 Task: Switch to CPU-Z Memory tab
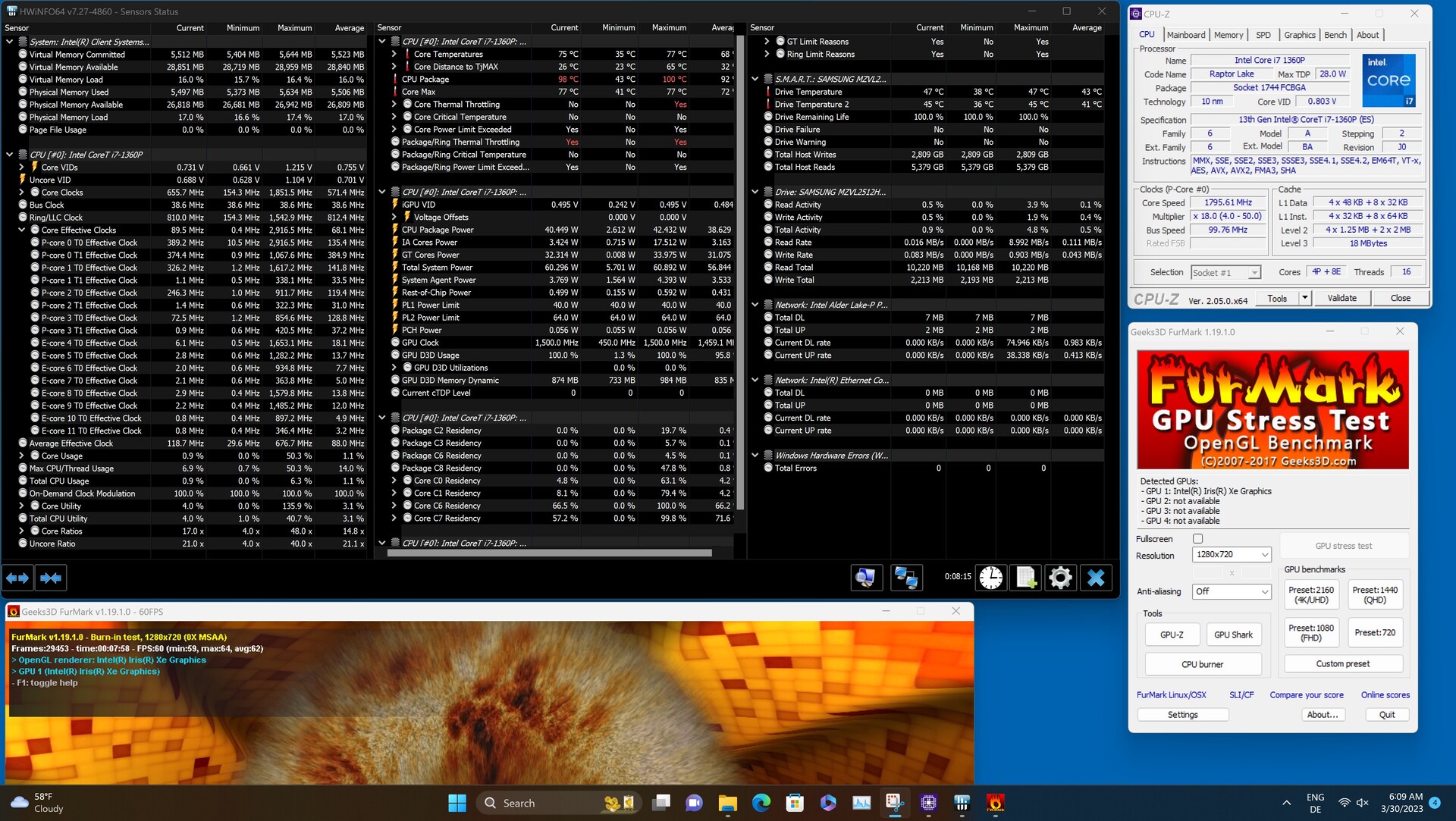coord(1228,35)
